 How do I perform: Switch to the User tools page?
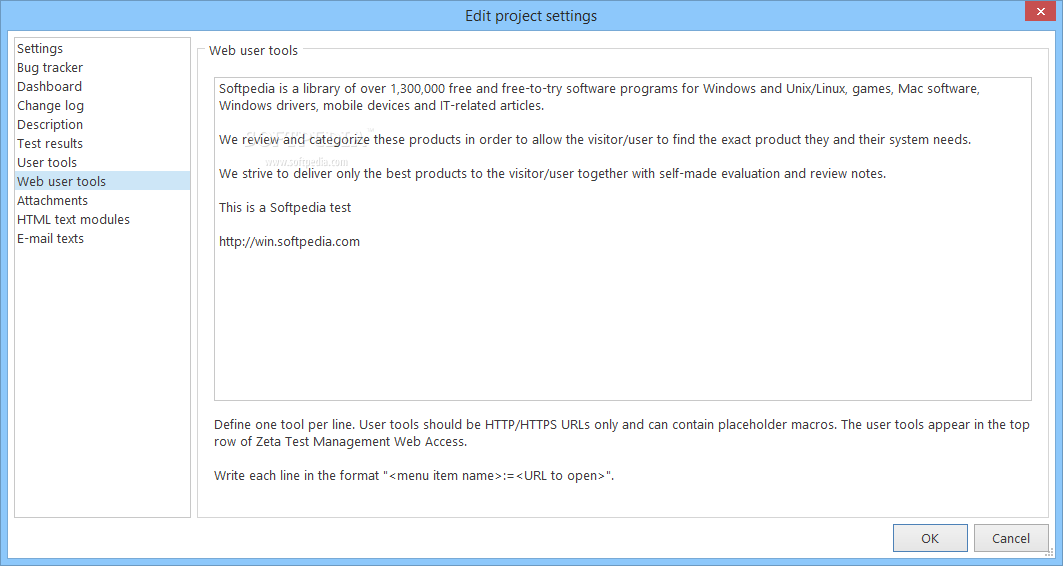click(x=102, y=163)
